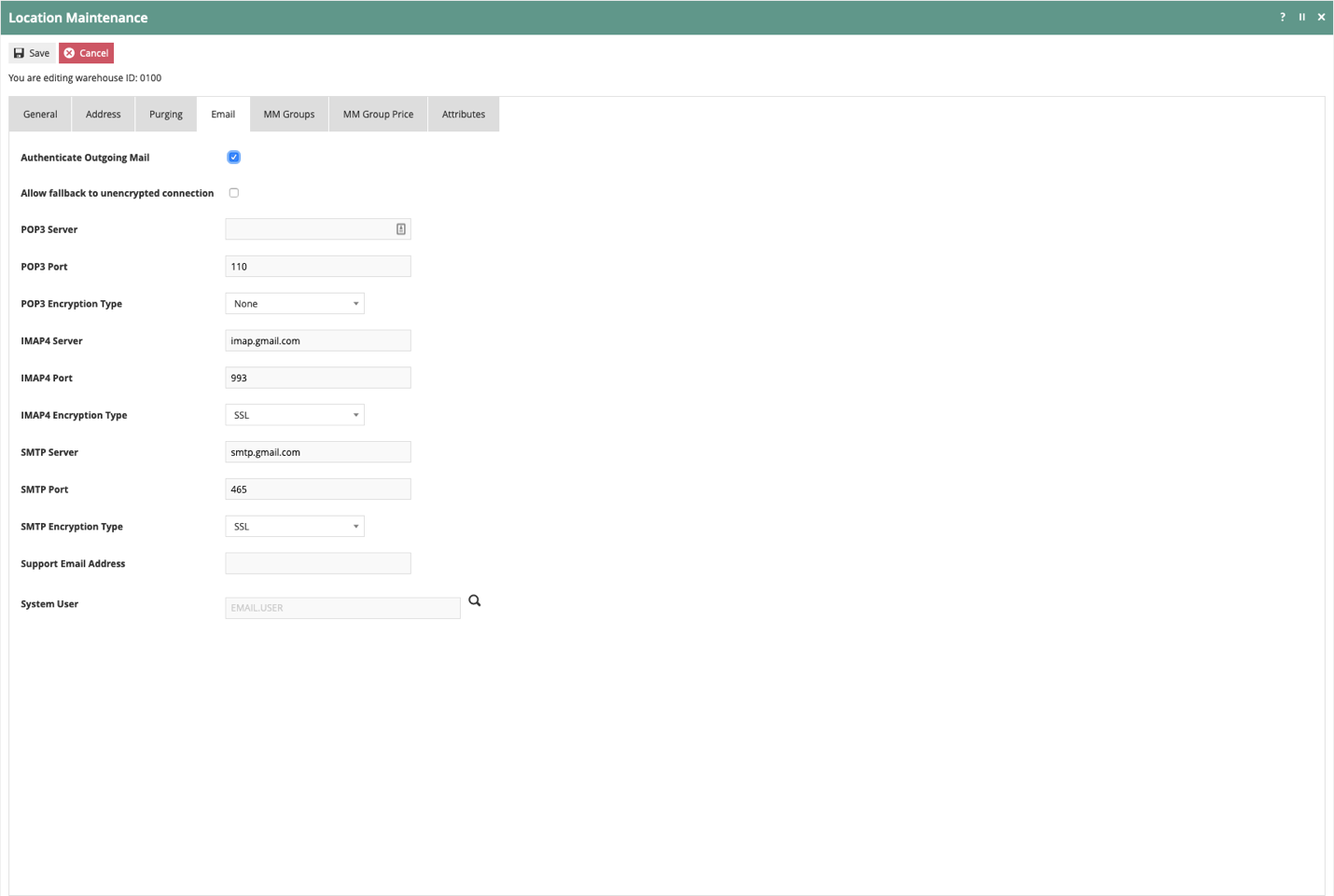Open the Attributes tab
Image resolution: width=1334 pixels, height=896 pixels.
[x=464, y=114]
